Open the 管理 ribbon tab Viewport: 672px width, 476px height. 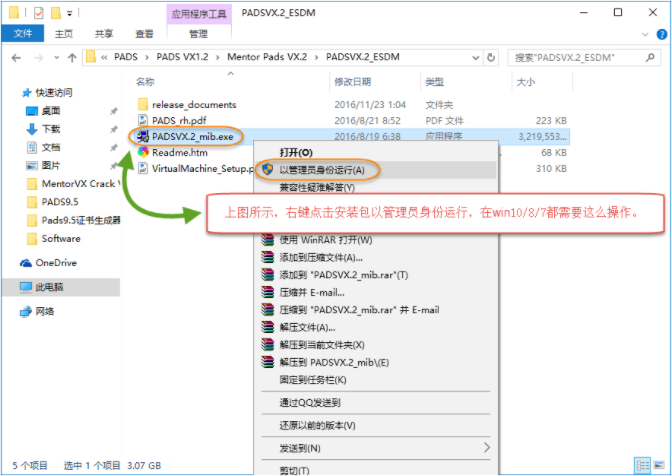tap(198, 34)
